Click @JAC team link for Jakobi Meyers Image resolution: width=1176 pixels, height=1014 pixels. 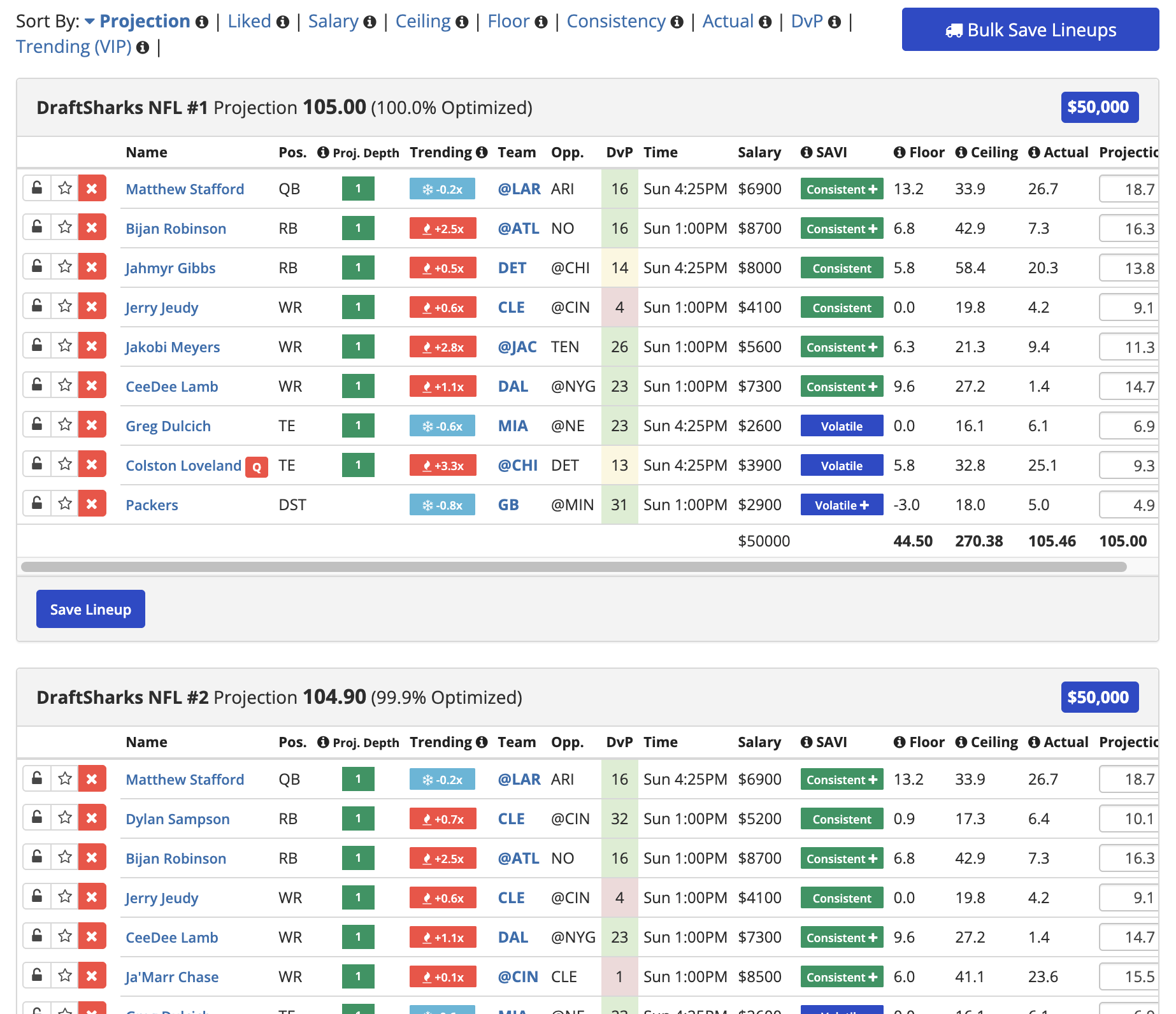pyautogui.click(x=517, y=347)
